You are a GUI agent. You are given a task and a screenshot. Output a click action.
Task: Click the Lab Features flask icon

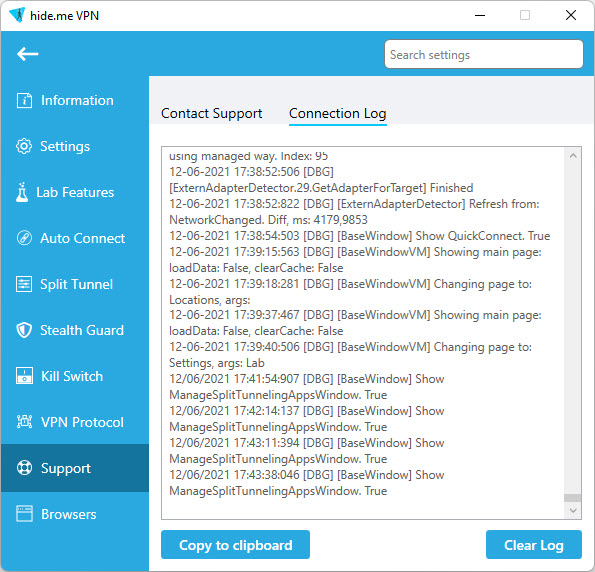click(22, 192)
